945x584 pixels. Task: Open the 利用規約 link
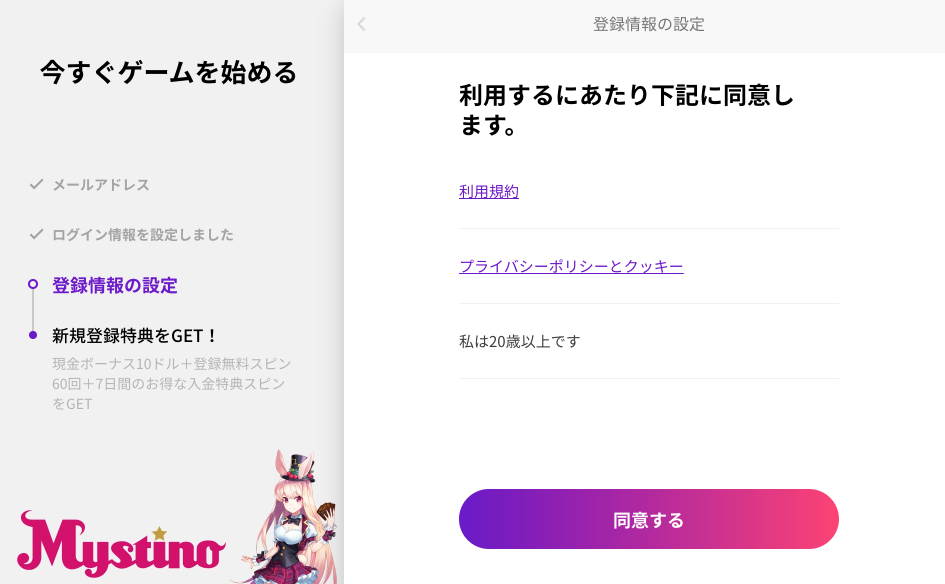click(489, 192)
